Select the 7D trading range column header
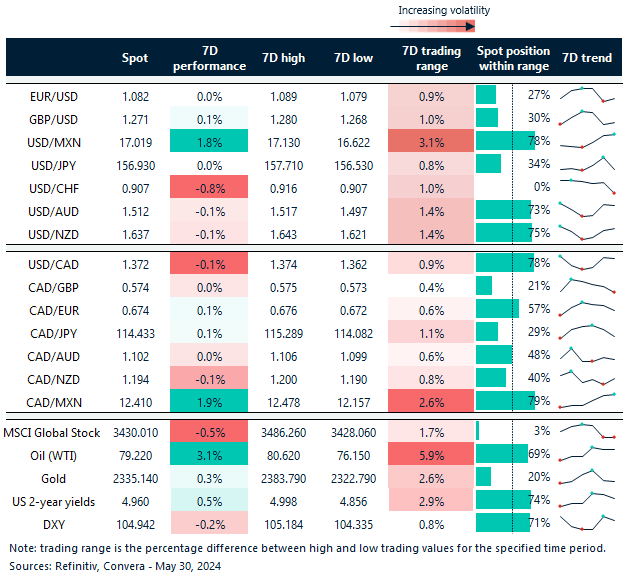Image resolution: width=626 pixels, height=581 pixels. click(x=430, y=59)
